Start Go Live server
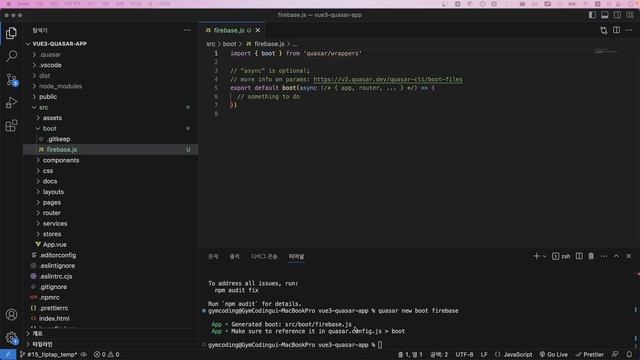Image resolution: width=640 pixels, height=360 pixels. [553, 354]
